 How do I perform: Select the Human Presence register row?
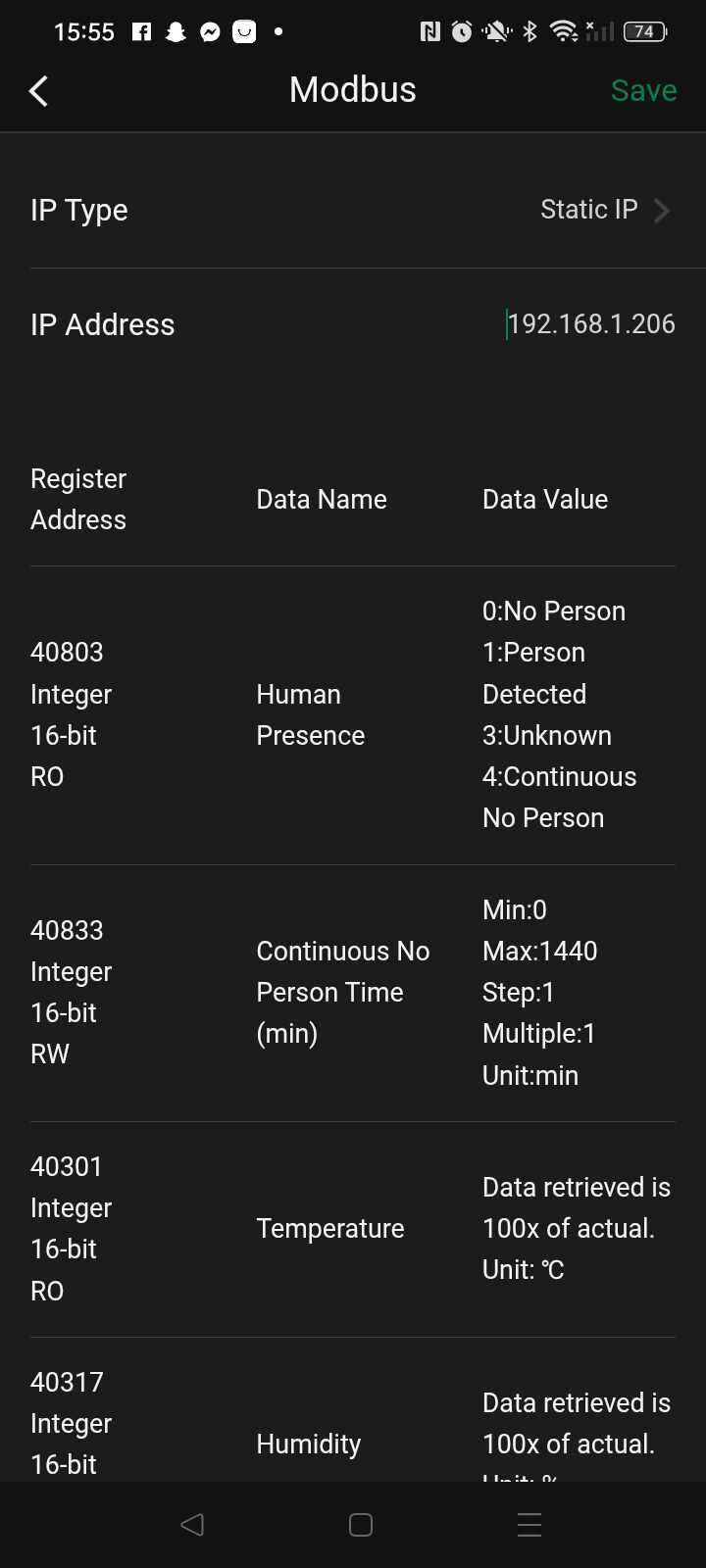click(x=353, y=715)
